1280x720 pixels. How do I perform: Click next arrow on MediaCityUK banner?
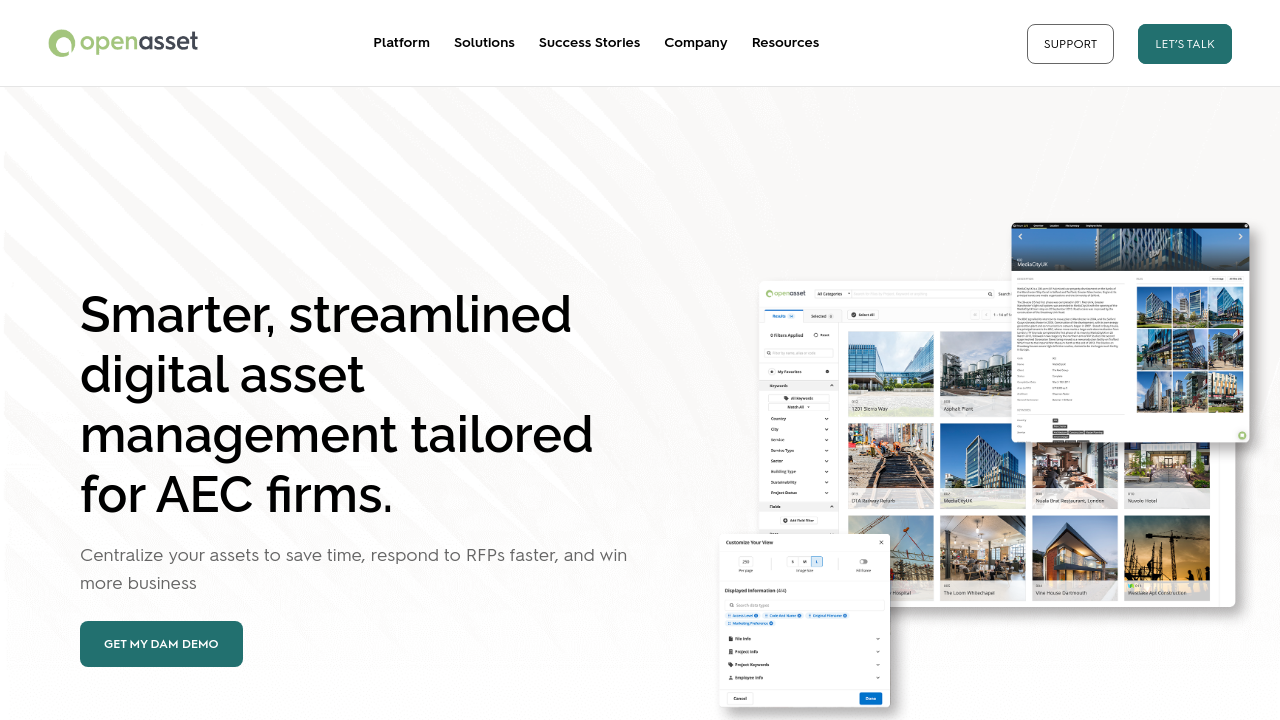pyautogui.click(x=1240, y=237)
